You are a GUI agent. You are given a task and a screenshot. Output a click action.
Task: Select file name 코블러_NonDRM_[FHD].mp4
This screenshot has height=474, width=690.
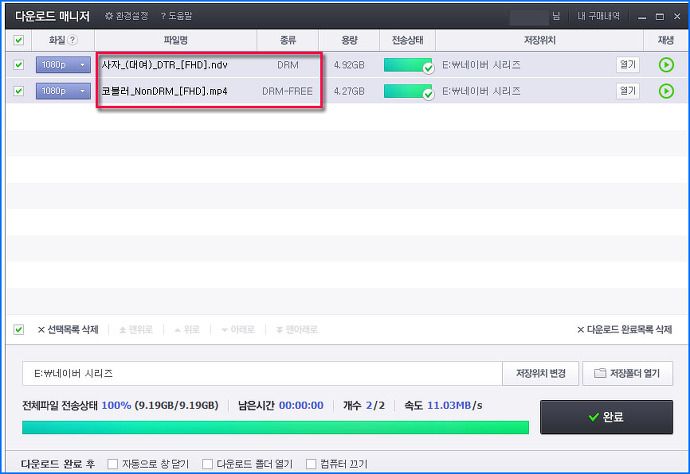coord(165,91)
